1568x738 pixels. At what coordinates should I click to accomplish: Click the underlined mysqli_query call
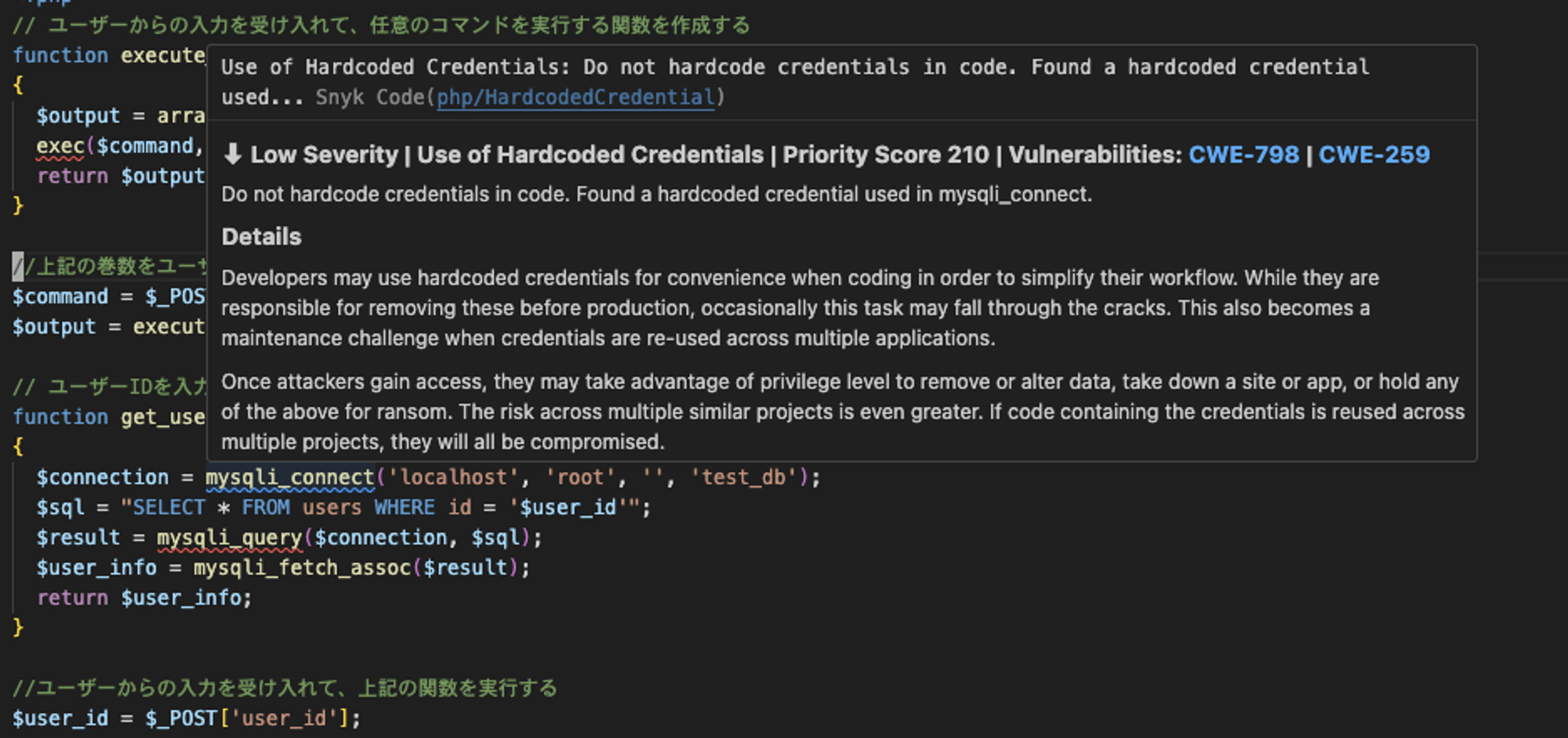(229, 538)
